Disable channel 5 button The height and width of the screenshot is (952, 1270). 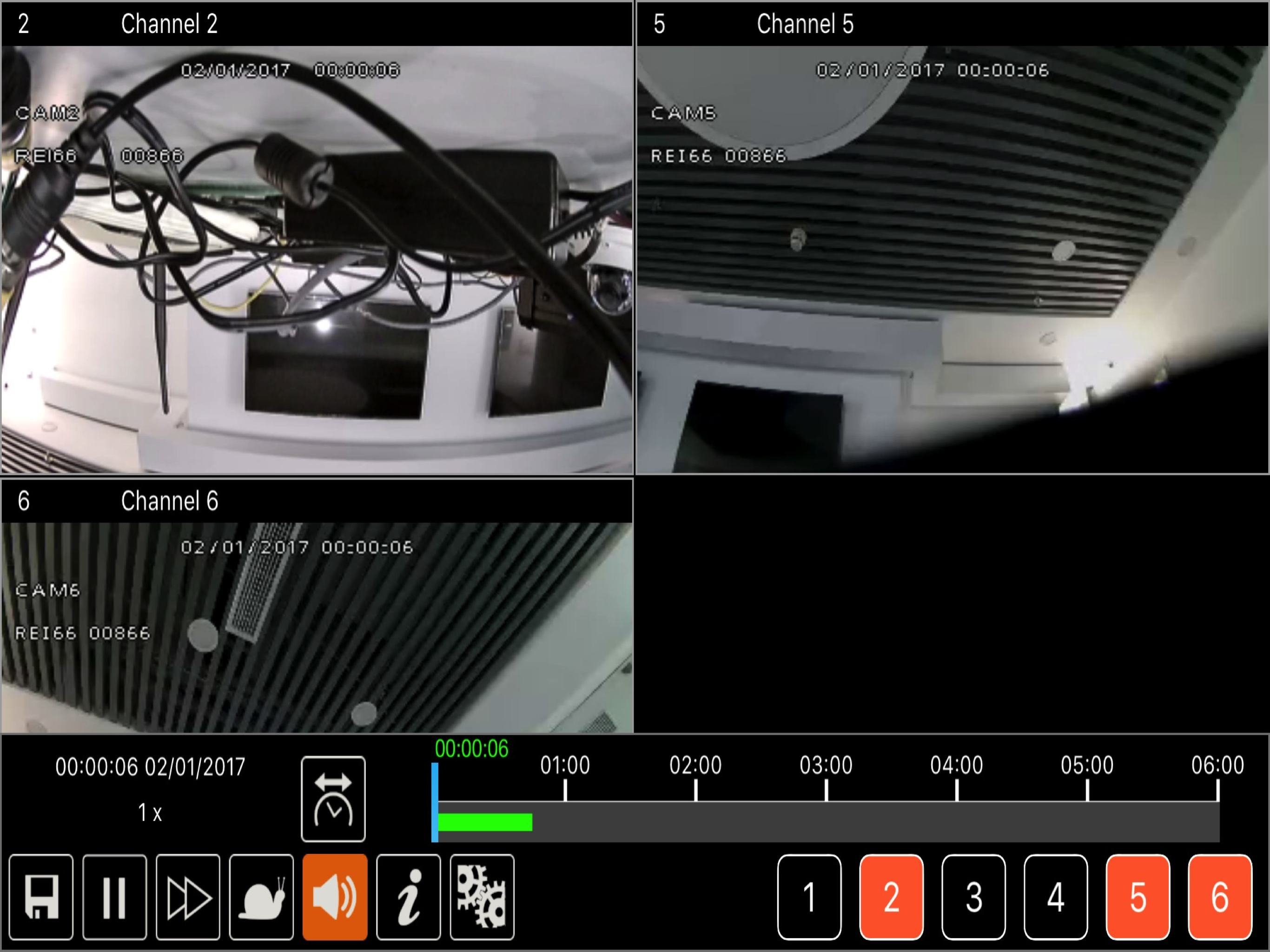pyautogui.click(x=1138, y=897)
